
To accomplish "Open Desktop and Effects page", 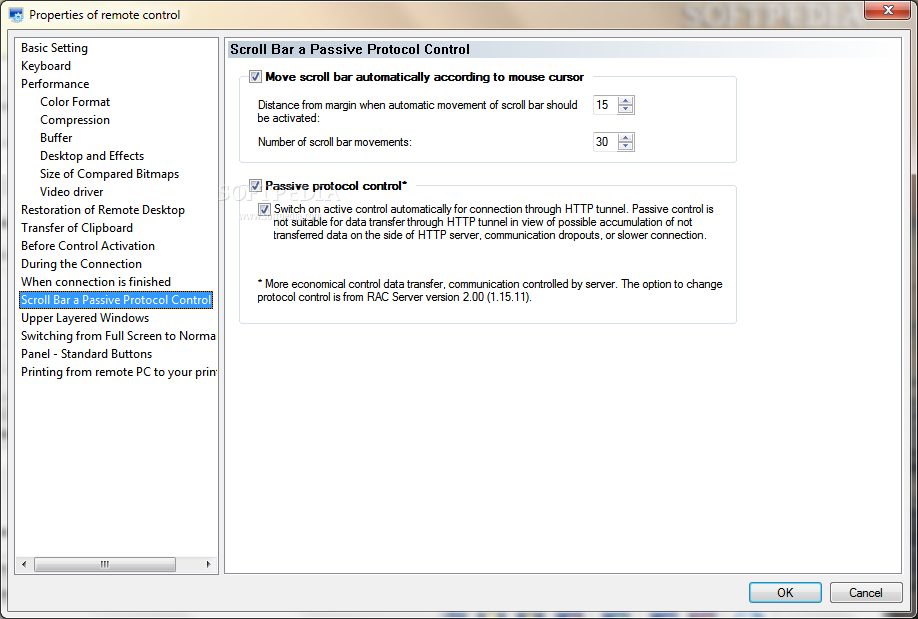I will tap(92, 156).
